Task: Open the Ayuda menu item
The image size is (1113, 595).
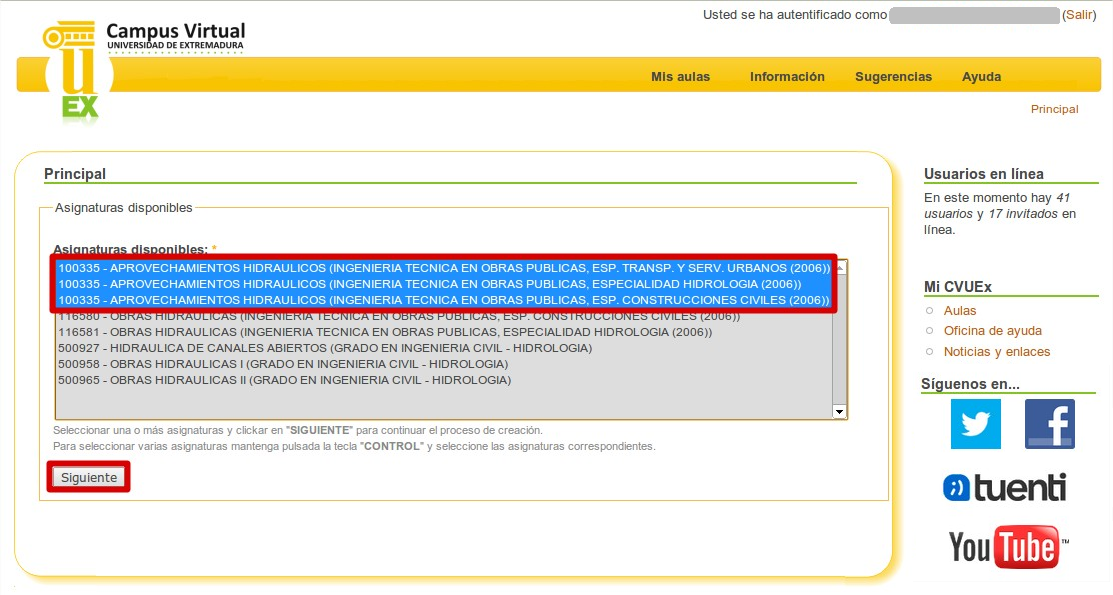Action: [x=981, y=77]
